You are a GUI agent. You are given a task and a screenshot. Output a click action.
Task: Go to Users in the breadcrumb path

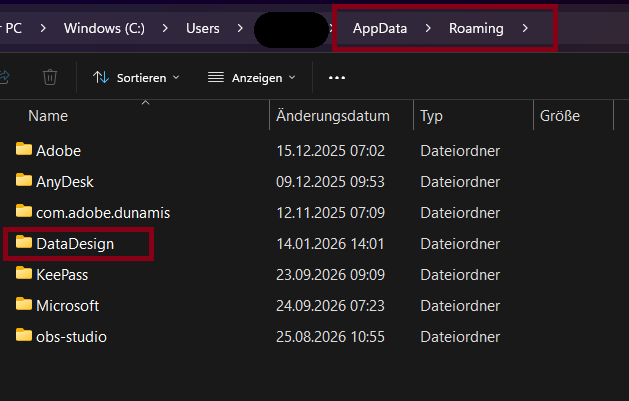tap(203, 28)
